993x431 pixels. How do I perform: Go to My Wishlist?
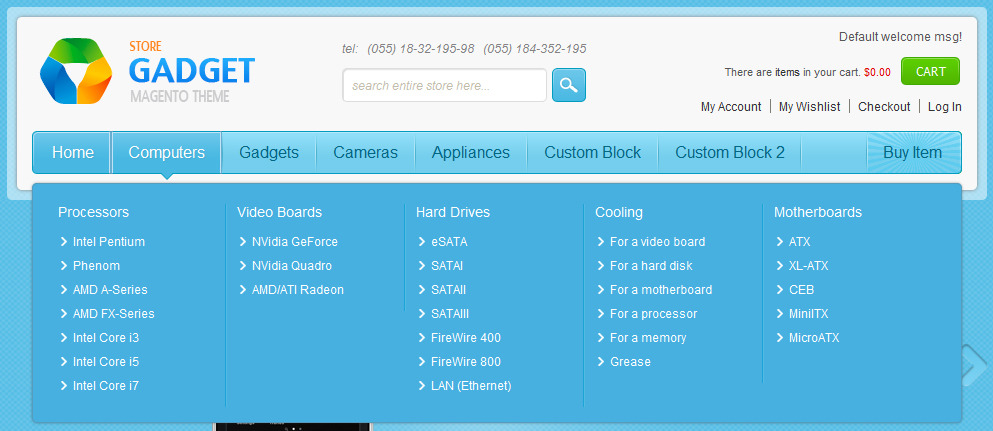[x=809, y=107]
